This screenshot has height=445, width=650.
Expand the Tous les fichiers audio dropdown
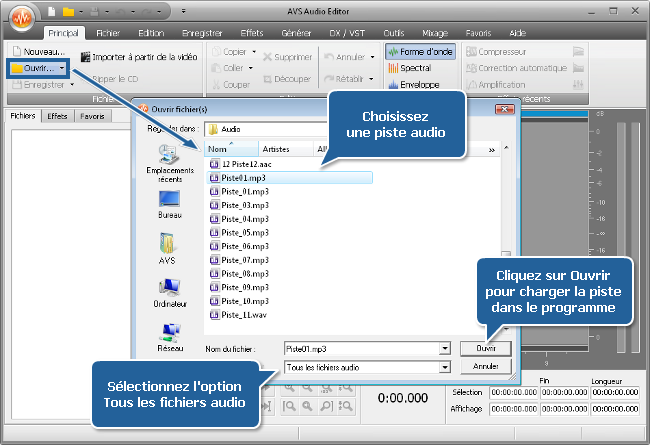point(444,367)
